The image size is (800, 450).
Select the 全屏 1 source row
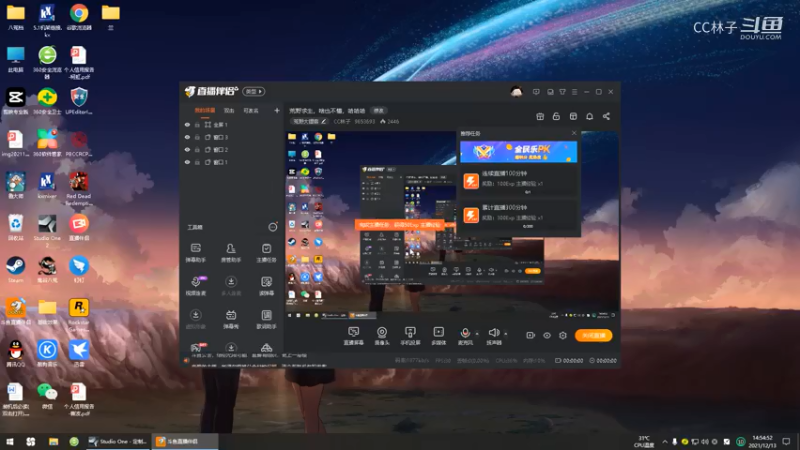[232, 124]
